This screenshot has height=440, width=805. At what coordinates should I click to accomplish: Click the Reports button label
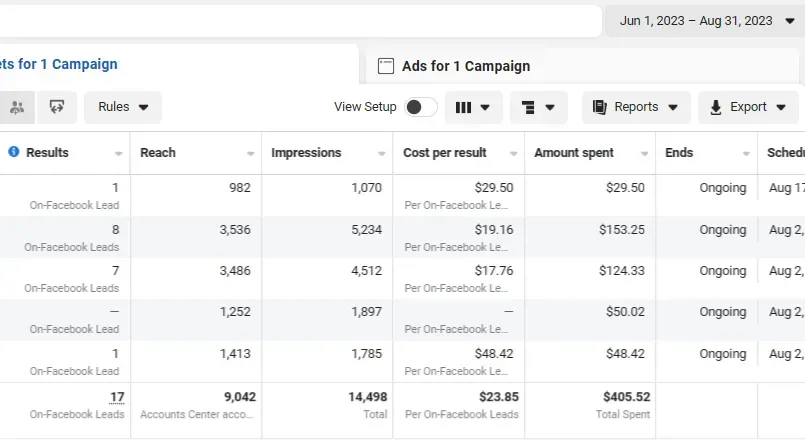636,107
